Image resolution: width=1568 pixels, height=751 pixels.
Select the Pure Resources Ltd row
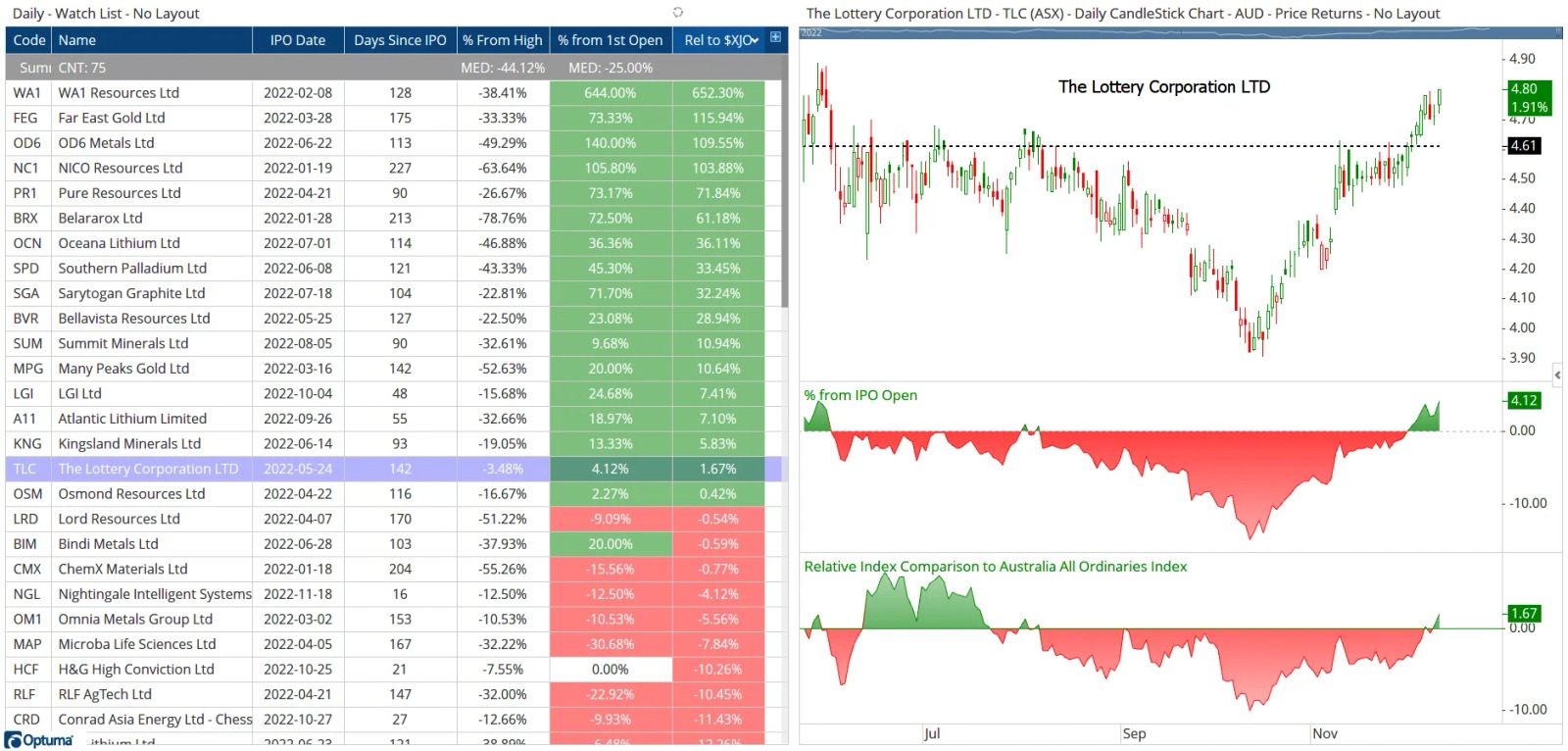(393, 193)
